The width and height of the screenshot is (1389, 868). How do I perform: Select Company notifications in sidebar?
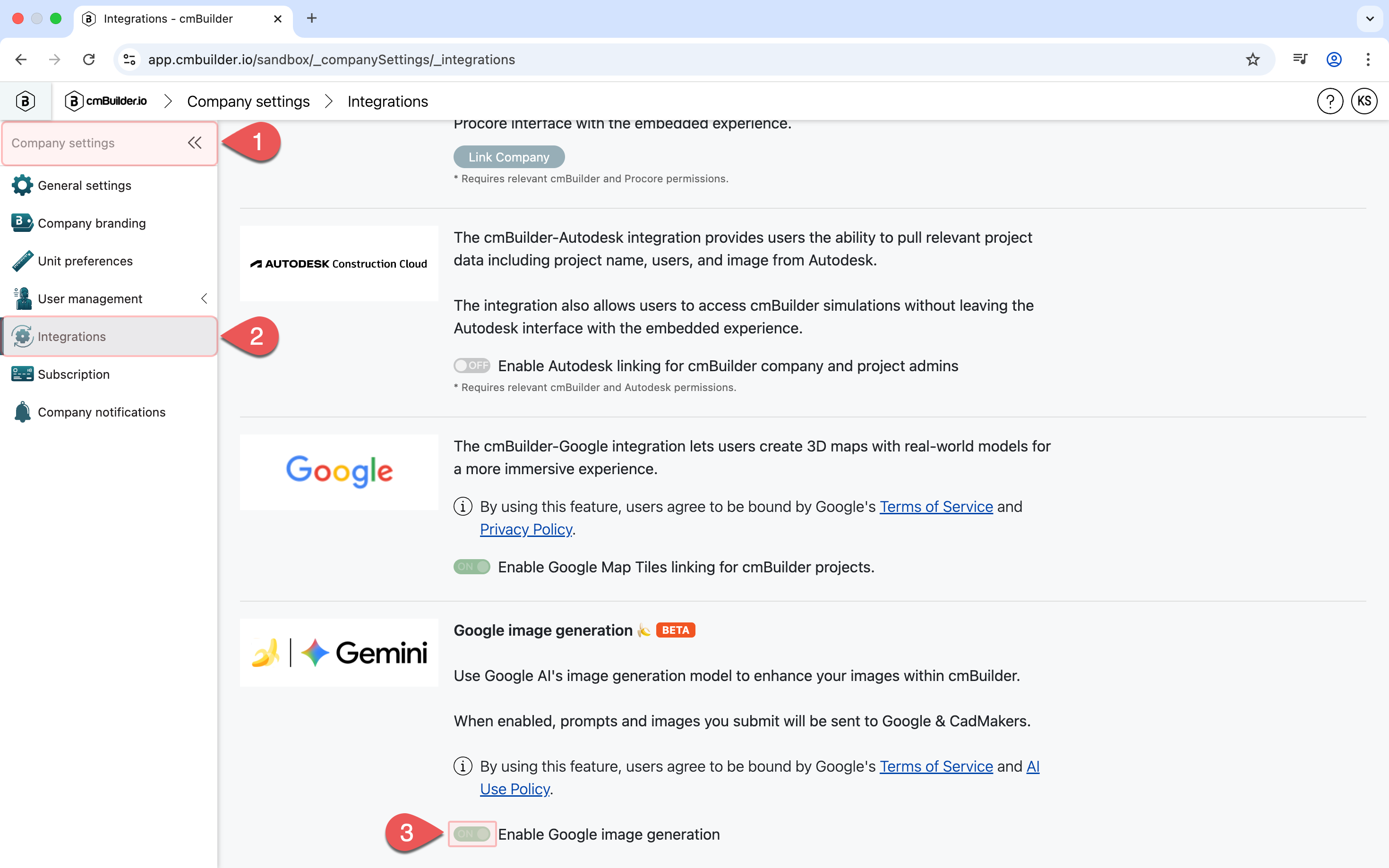[x=109, y=412]
